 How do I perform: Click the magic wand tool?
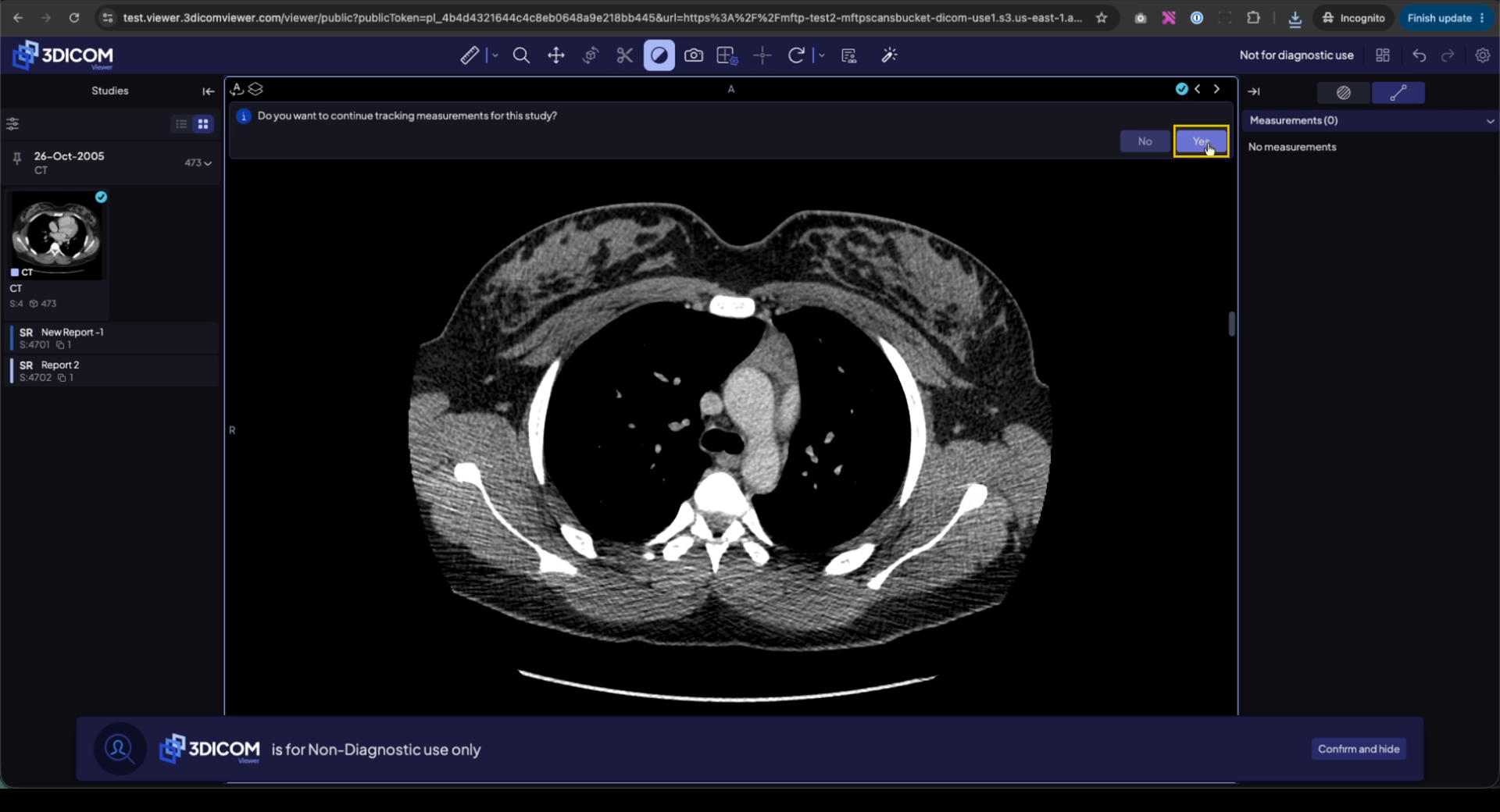click(889, 55)
